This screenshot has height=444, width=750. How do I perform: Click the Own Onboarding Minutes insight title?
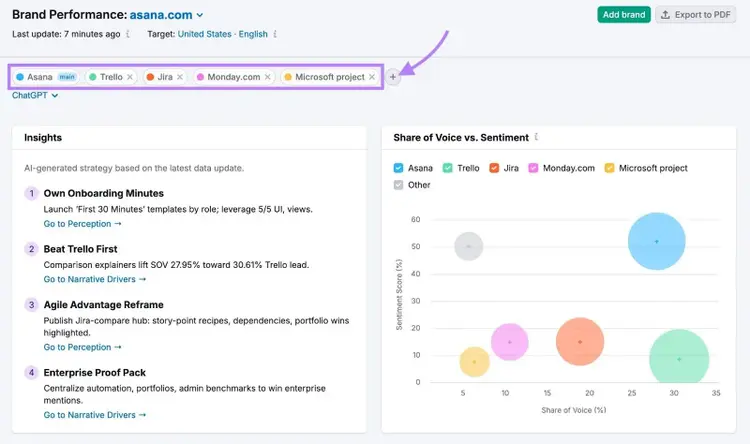click(x=103, y=193)
